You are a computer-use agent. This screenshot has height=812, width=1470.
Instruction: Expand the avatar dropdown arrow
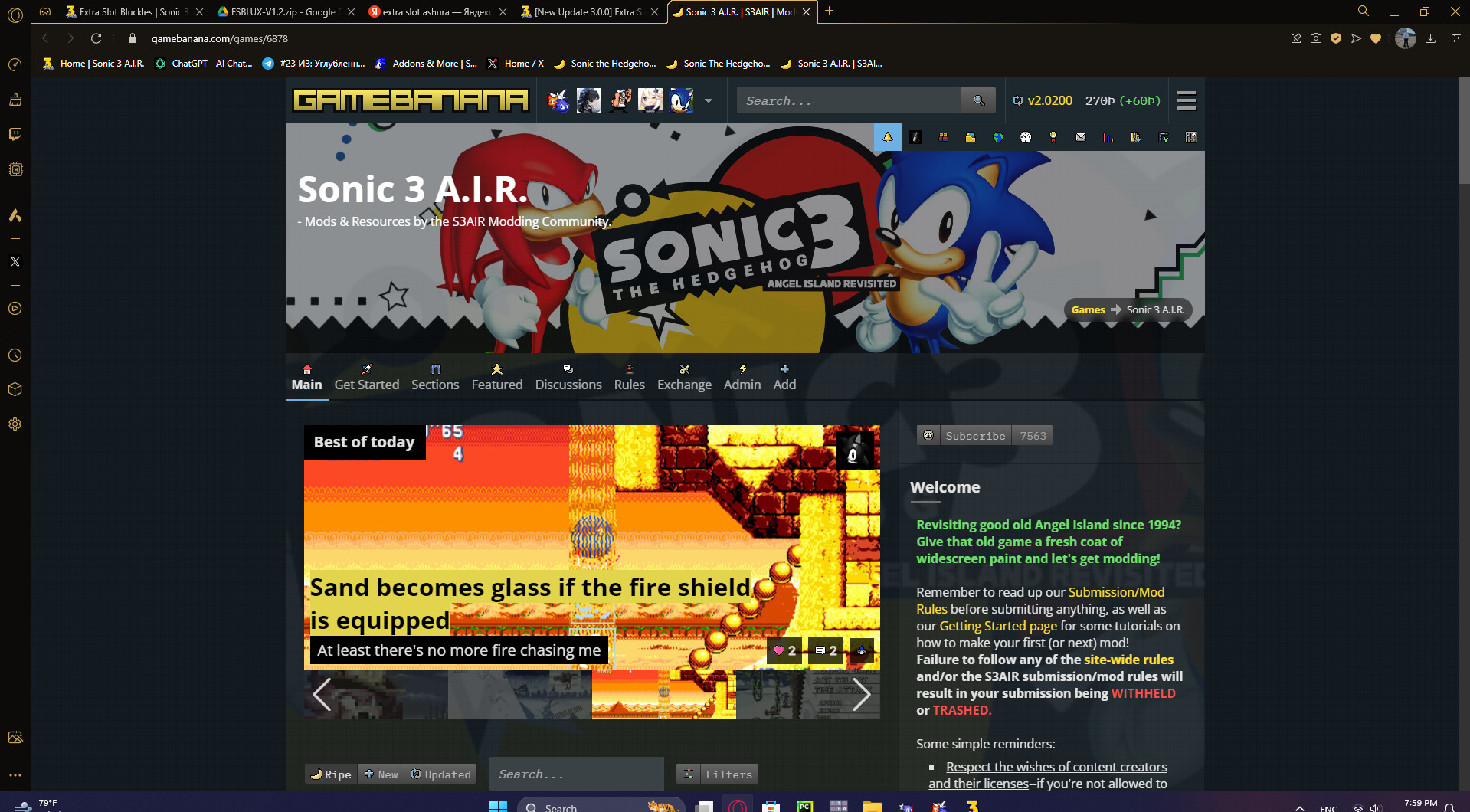tap(708, 100)
